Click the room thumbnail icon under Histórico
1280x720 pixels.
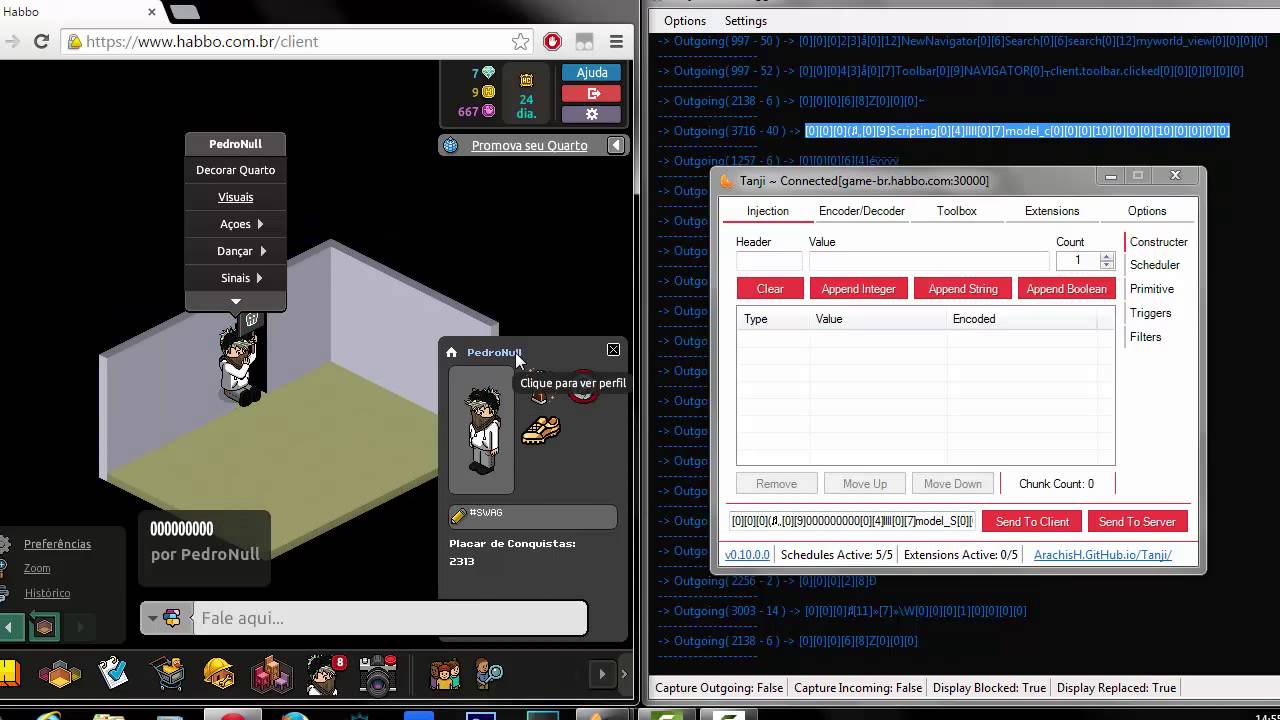pos(44,628)
